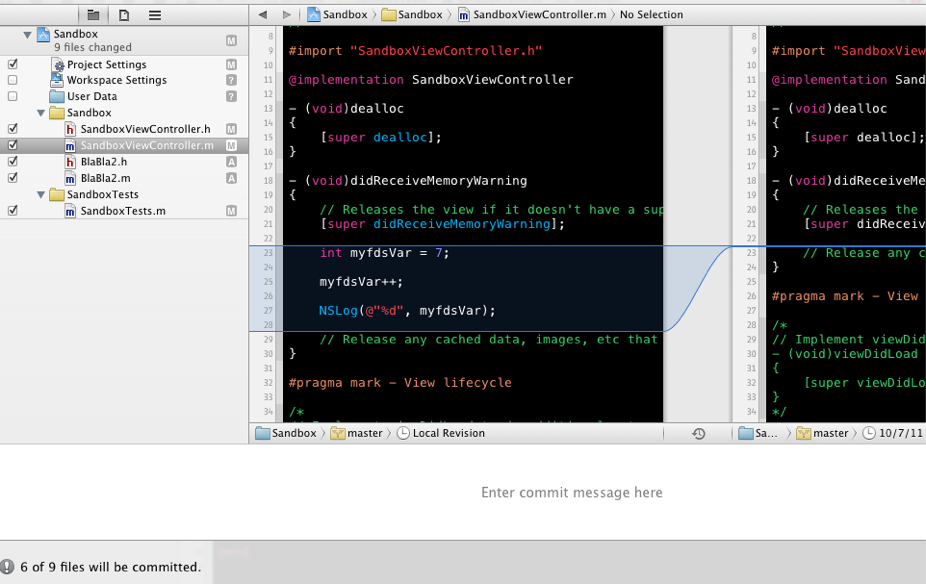Image resolution: width=926 pixels, height=584 pixels.
Task: Uncheck SandboxViewController.h for commit
Action: 13,128
